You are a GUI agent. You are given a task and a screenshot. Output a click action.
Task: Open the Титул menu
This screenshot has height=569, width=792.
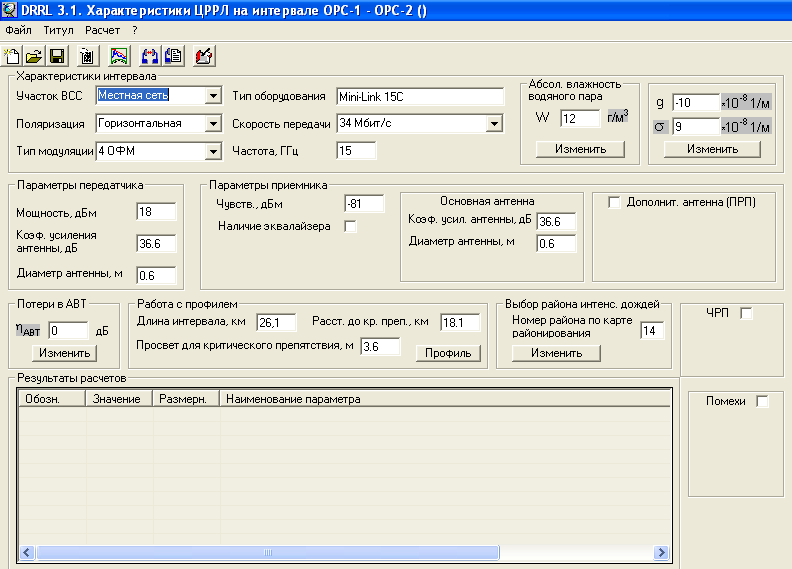tap(58, 30)
